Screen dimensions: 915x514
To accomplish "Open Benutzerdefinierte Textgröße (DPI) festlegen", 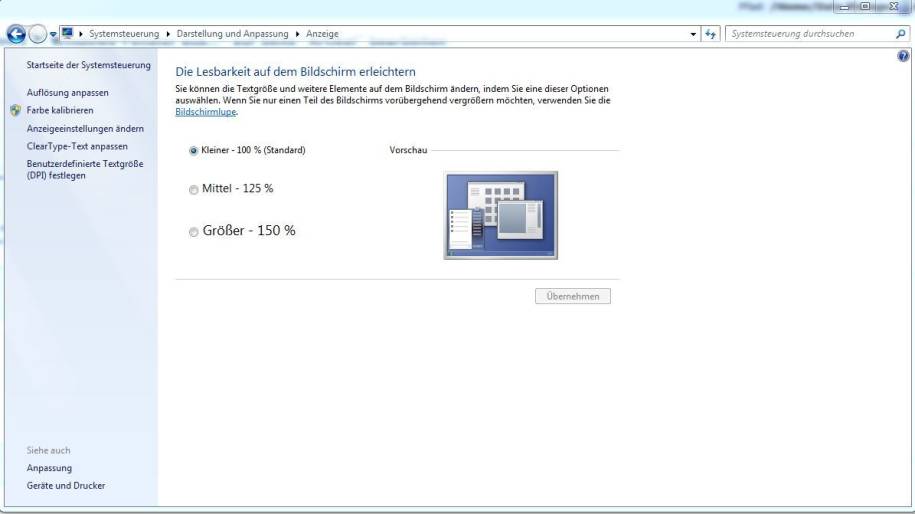I will (x=85, y=169).
